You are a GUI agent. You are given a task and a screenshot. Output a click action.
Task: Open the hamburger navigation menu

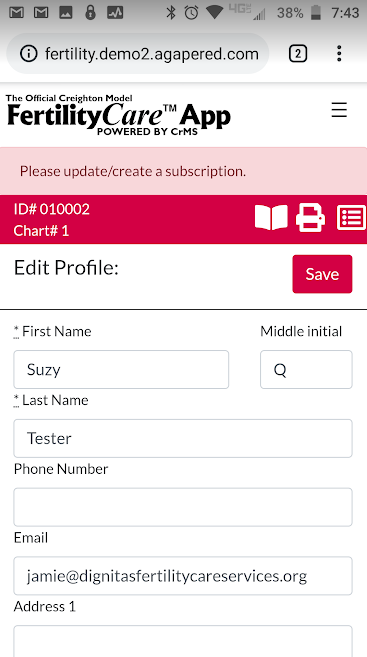339,110
